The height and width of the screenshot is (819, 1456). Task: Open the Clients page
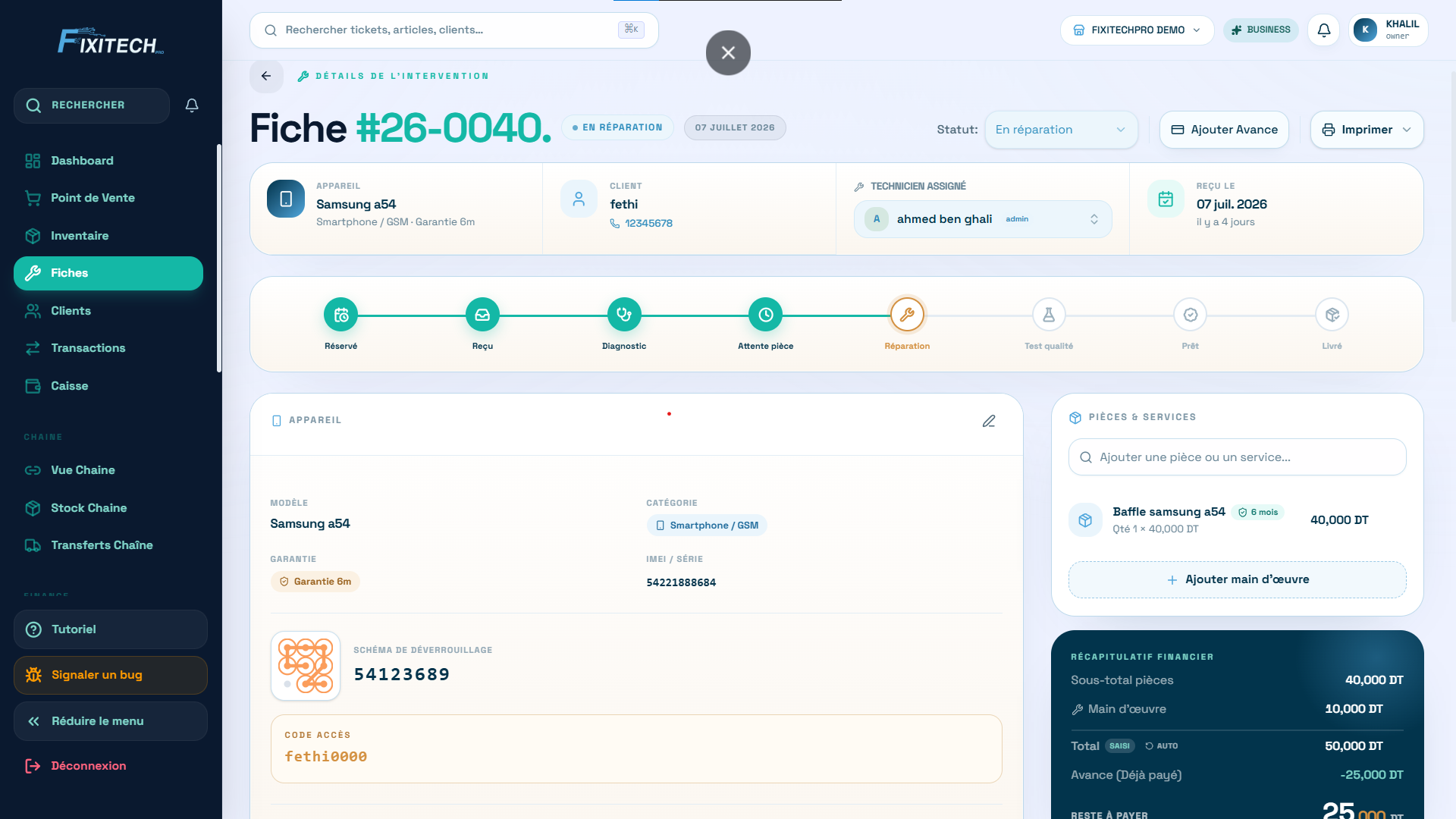(108, 311)
